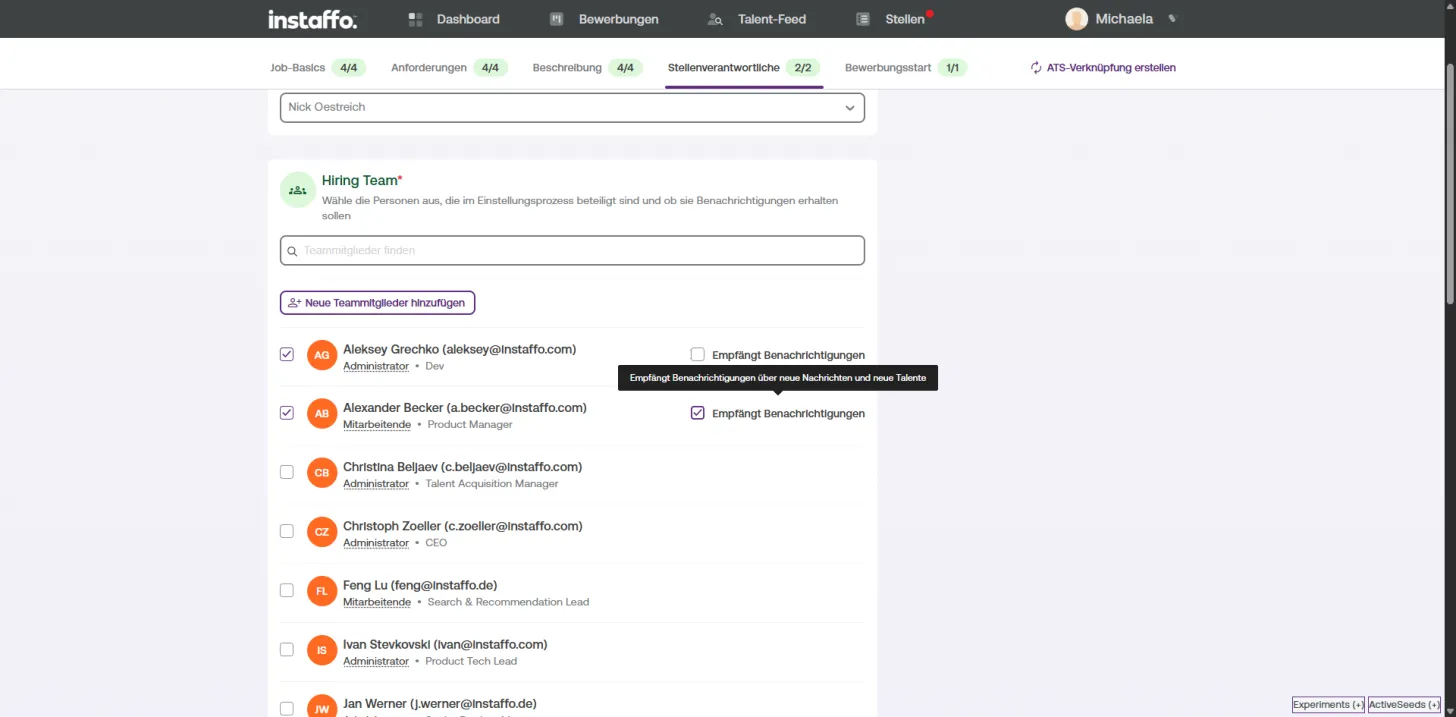Image resolution: width=1456 pixels, height=717 pixels.
Task: Uncheck Alexander Becker from the hiring team
Action: pos(287,413)
